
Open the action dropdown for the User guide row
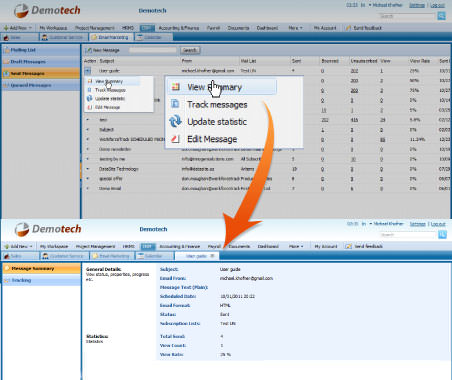[x=87, y=71]
